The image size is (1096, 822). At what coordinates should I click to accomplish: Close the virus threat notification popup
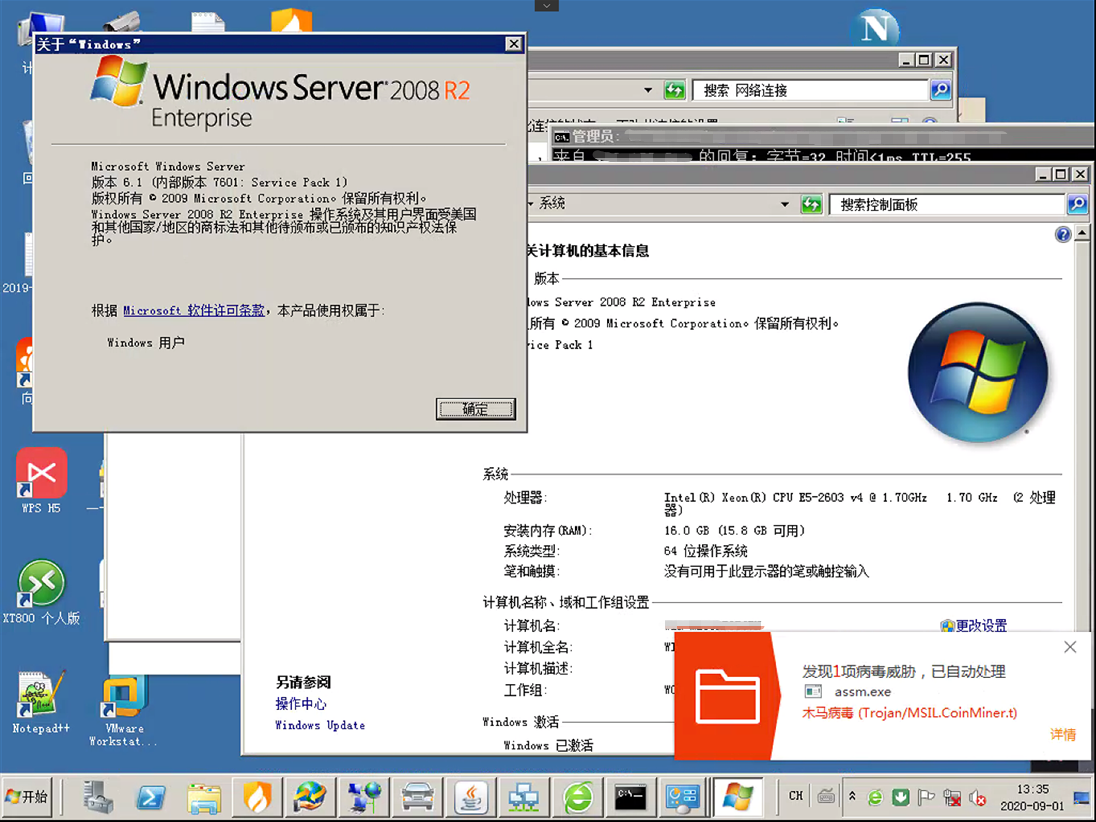pyautogui.click(x=1070, y=647)
